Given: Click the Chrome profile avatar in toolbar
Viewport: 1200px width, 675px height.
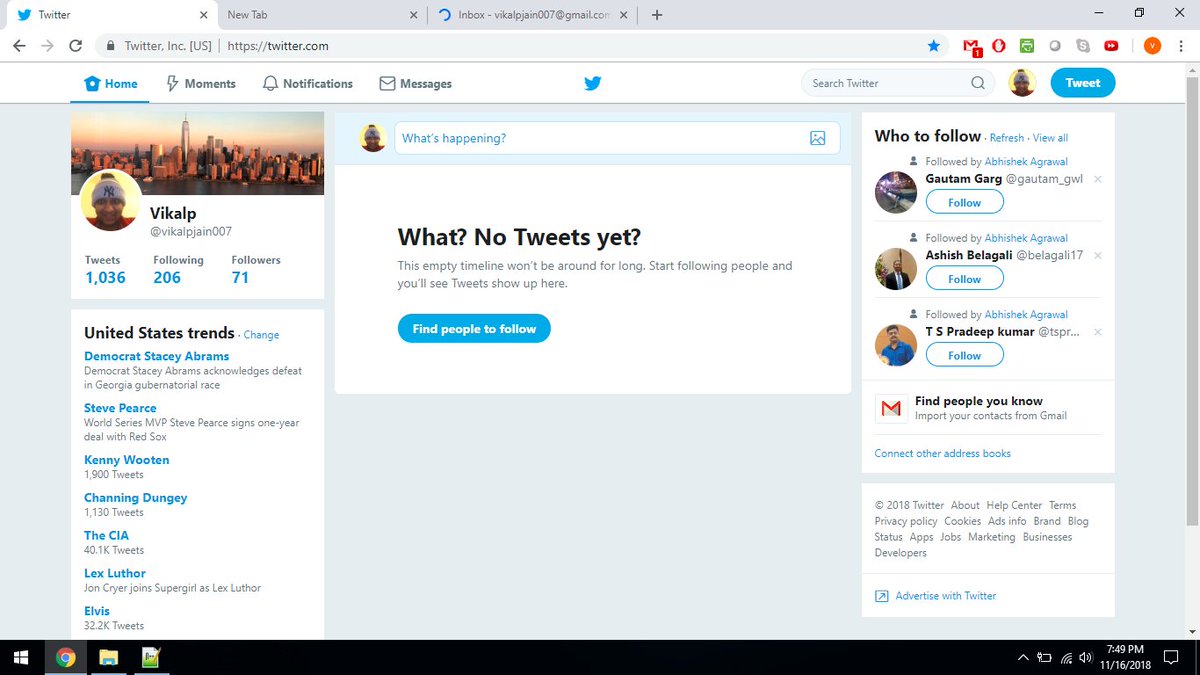Looking at the screenshot, I should point(1152,46).
